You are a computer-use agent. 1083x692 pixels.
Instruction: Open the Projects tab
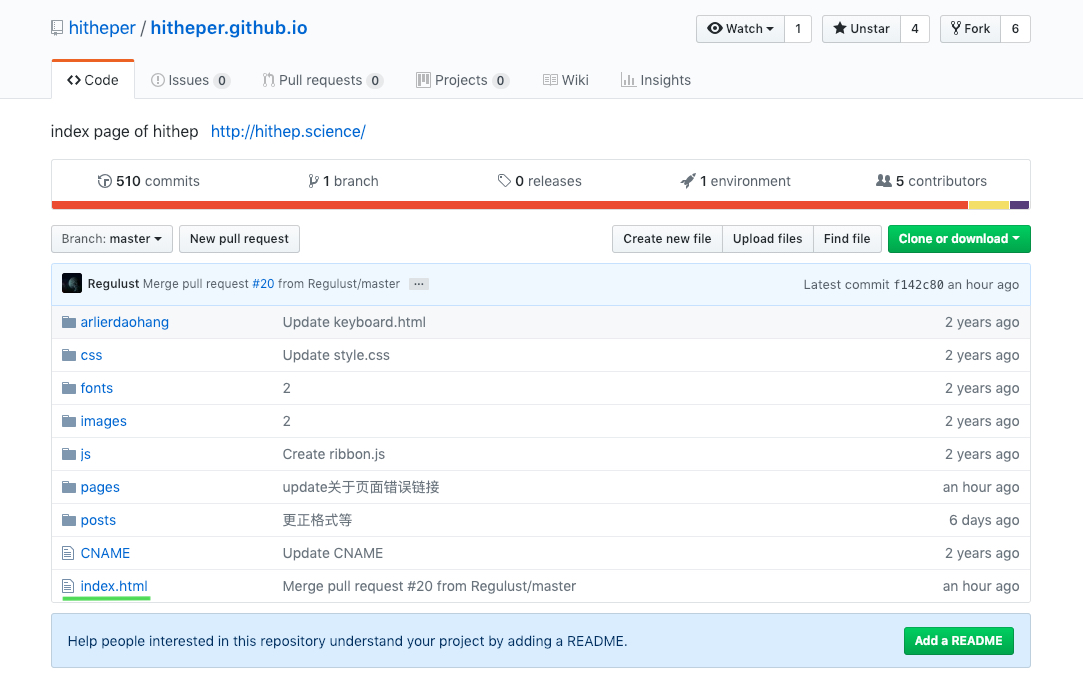(463, 80)
